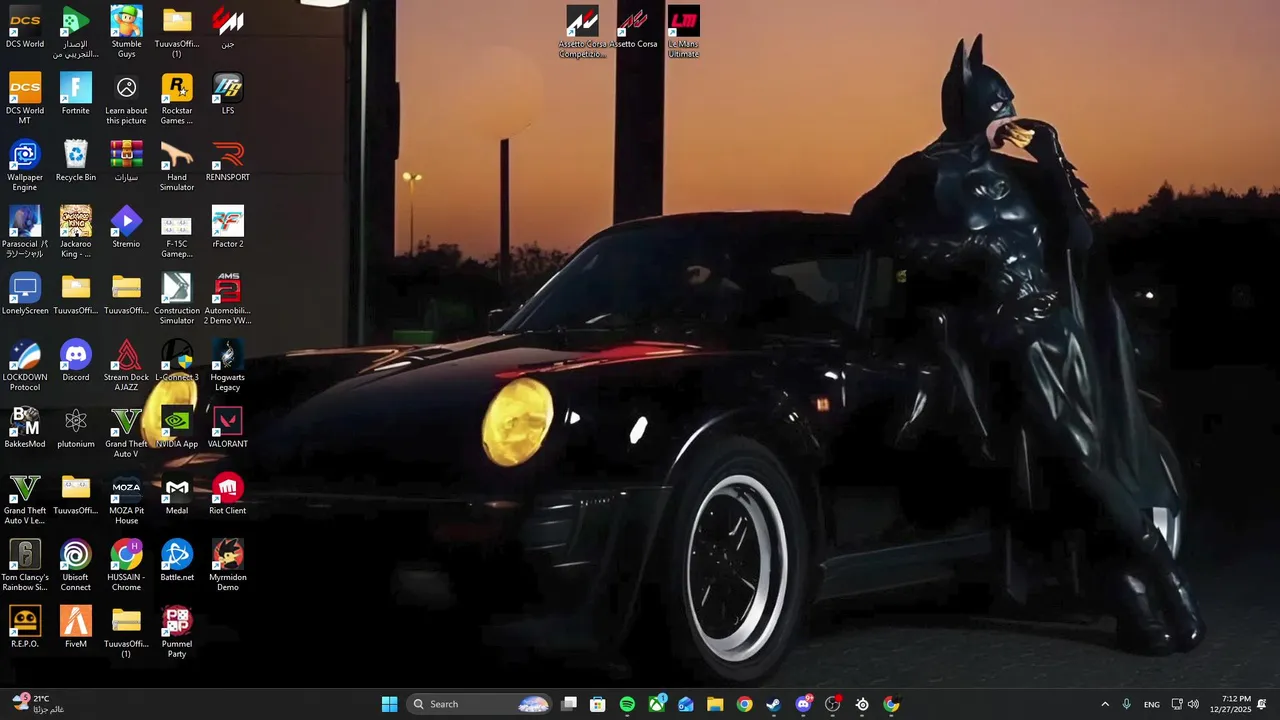This screenshot has height=720, width=1280.
Task: Open Construction Simulator shortcut
Action: 177,298
